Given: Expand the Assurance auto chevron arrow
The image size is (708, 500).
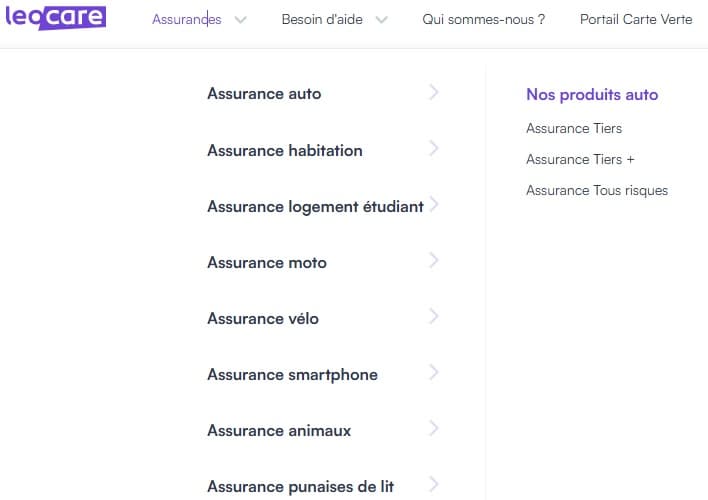Looking at the screenshot, I should click(x=434, y=93).
